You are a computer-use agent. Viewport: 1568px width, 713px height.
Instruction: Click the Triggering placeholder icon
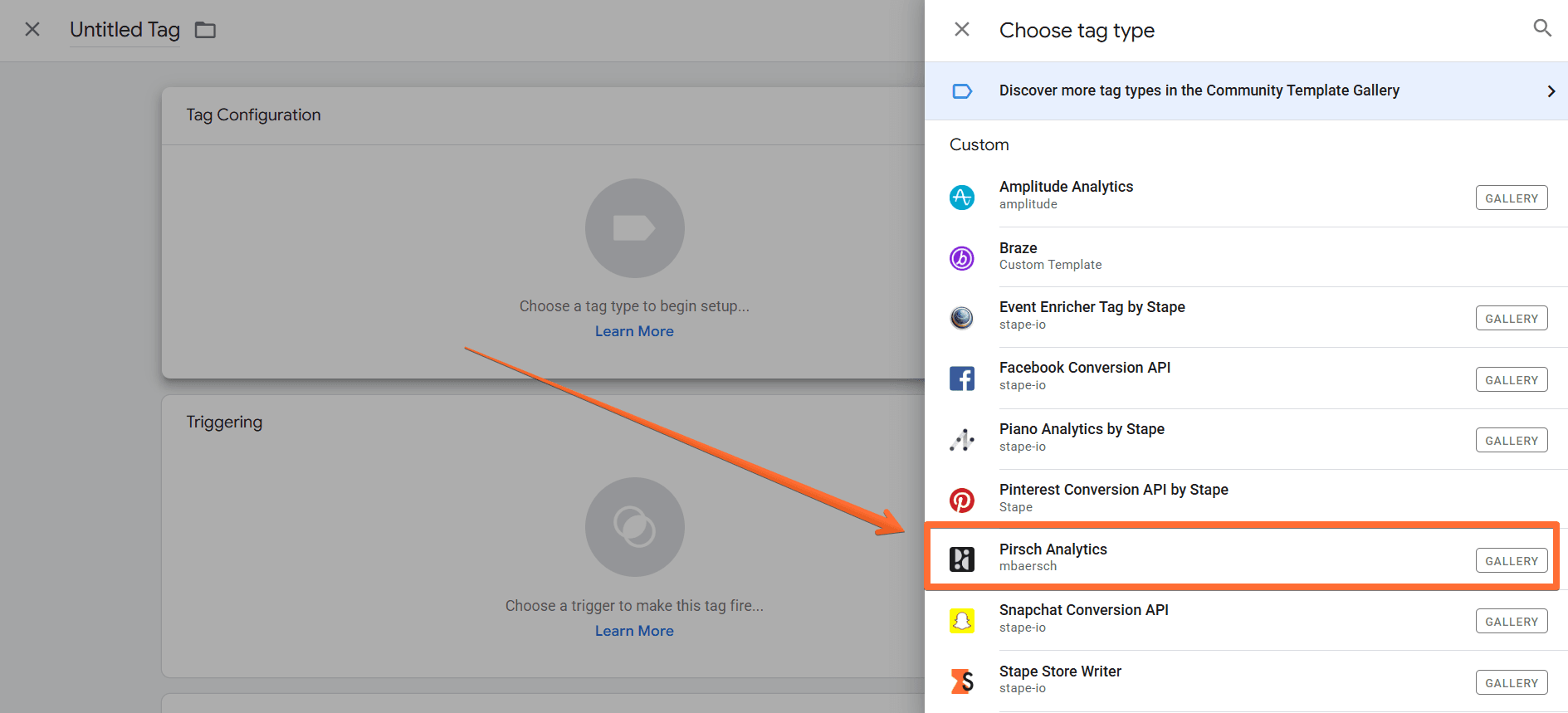pyautogui.click(x=634, y=527)
